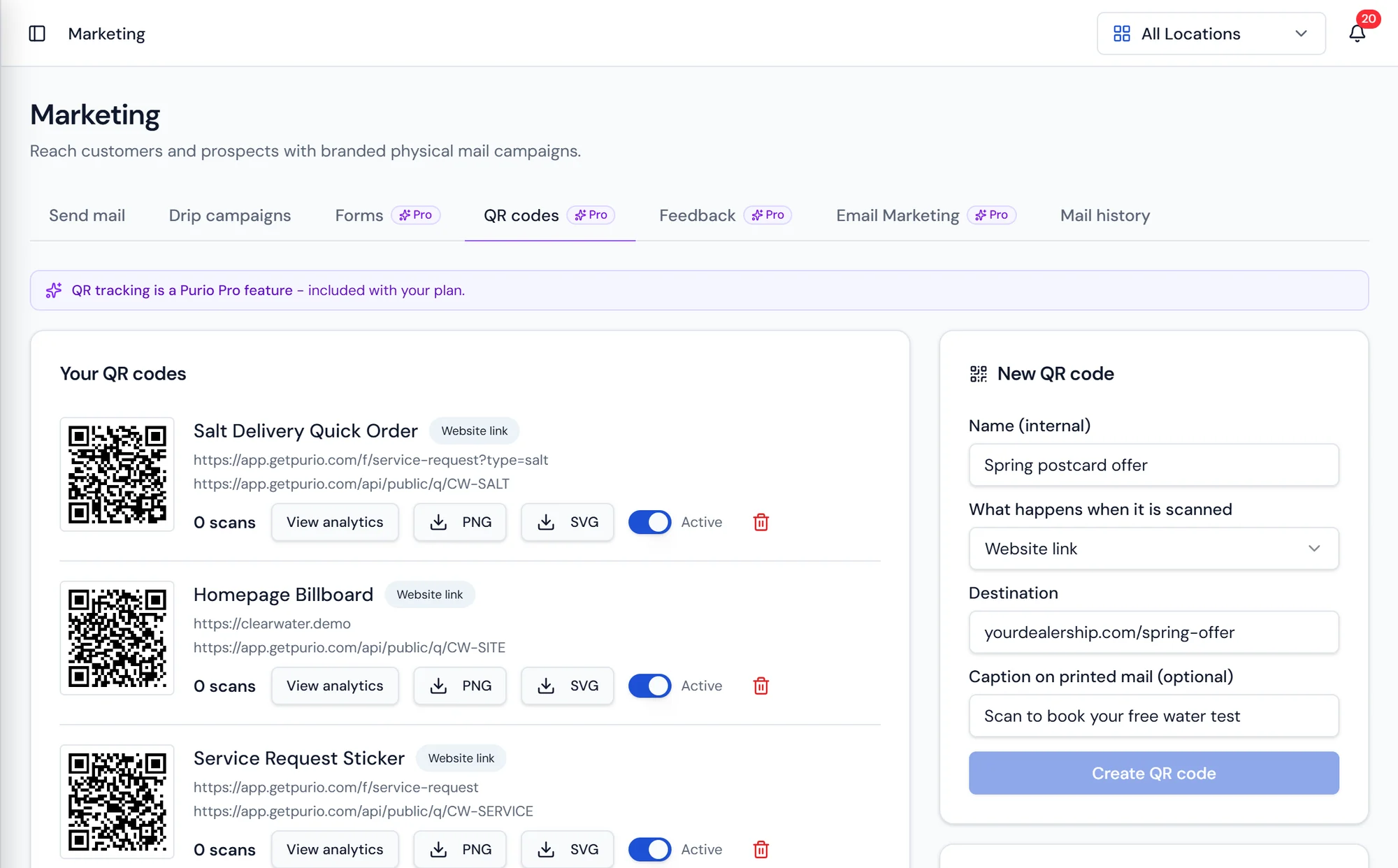Viewport: 1398px width, 868px height.
Task: Disable the Salt Delivery Quick Order Active toggle
Action: 649,522
